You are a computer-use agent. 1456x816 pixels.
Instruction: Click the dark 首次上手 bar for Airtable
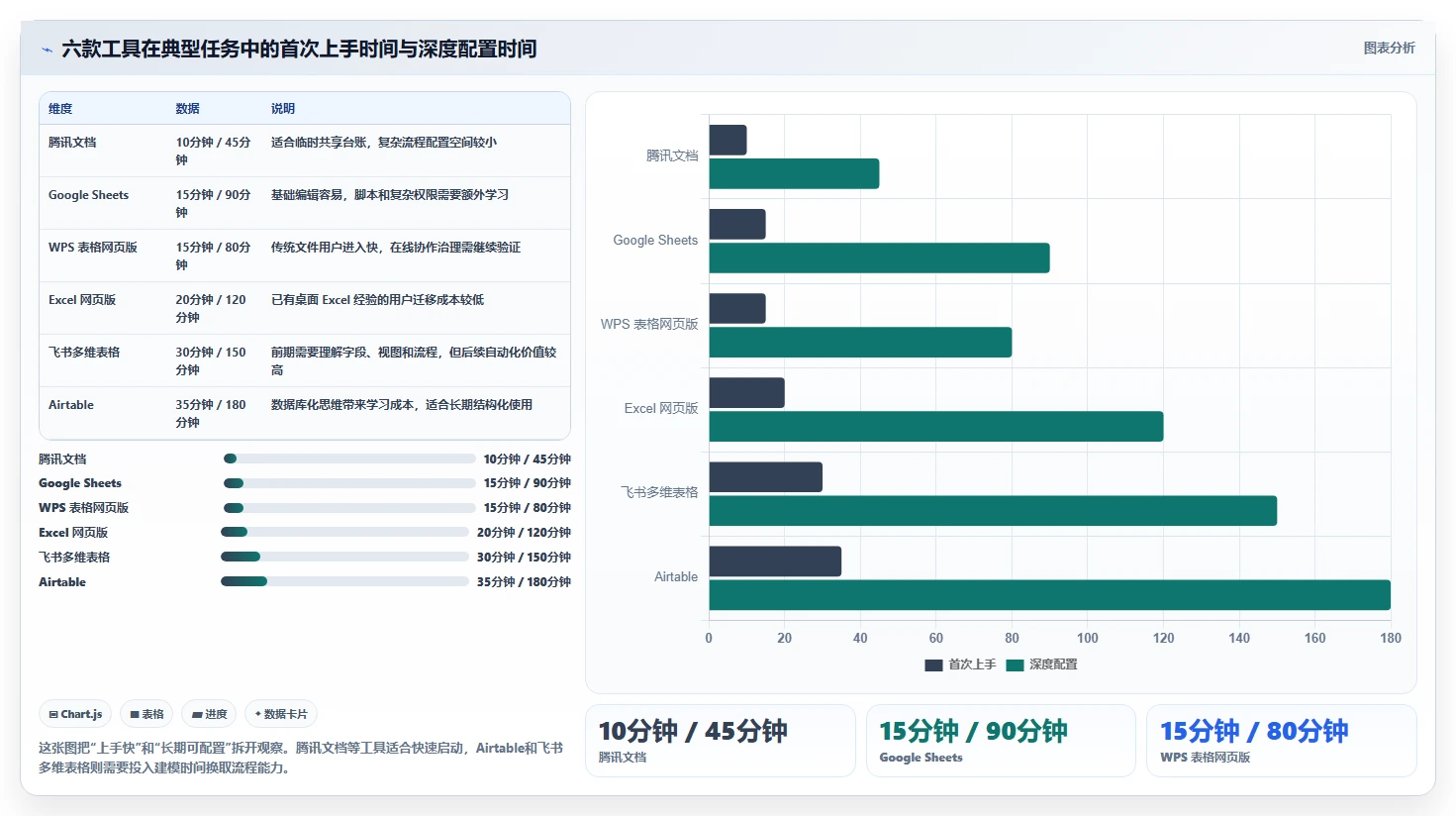775,561
